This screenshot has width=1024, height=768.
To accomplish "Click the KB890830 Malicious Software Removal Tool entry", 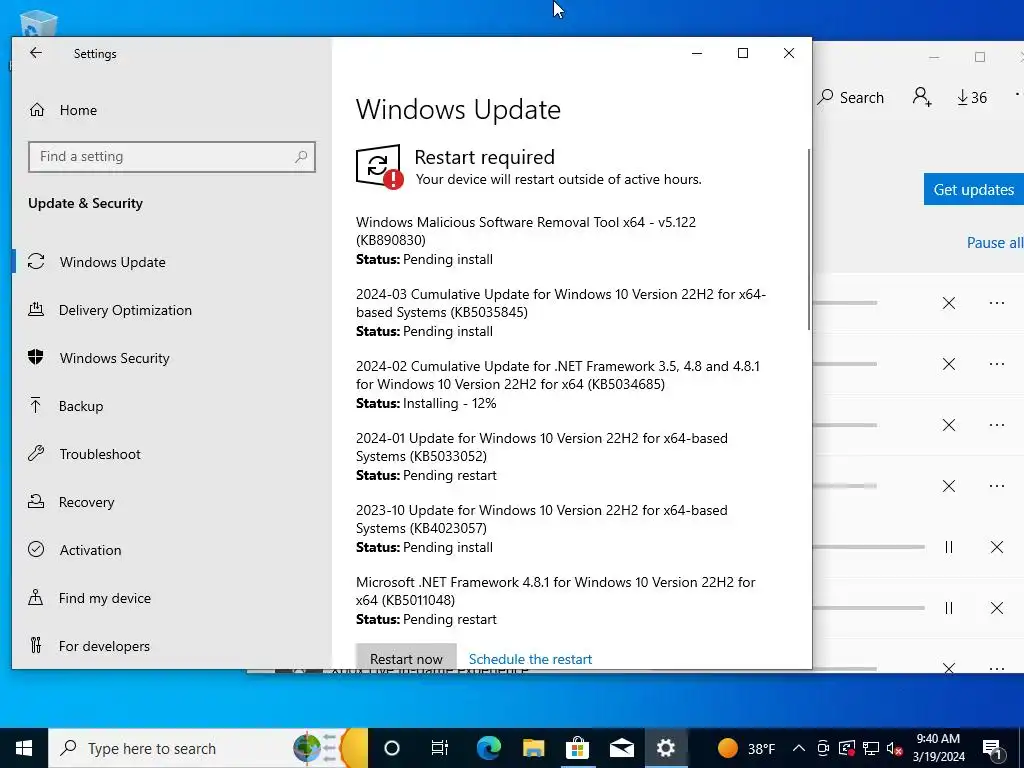I will coord(526,240).
